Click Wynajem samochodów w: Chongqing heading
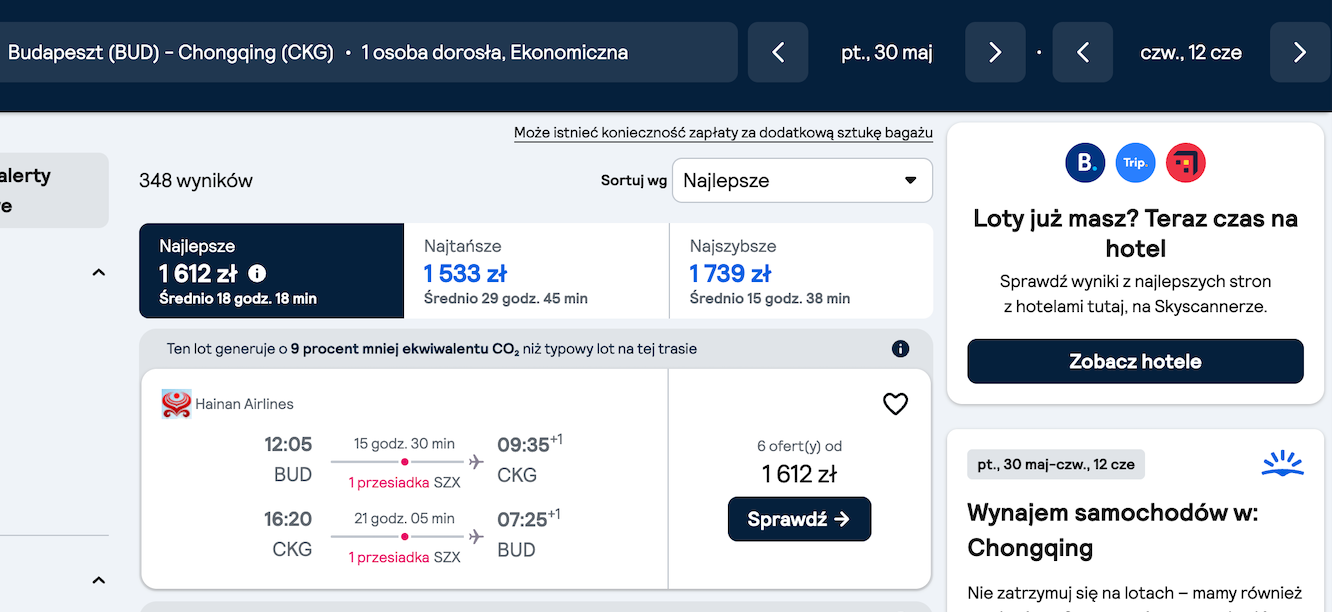This screenshot has height=612, width=1332. 1113,531
